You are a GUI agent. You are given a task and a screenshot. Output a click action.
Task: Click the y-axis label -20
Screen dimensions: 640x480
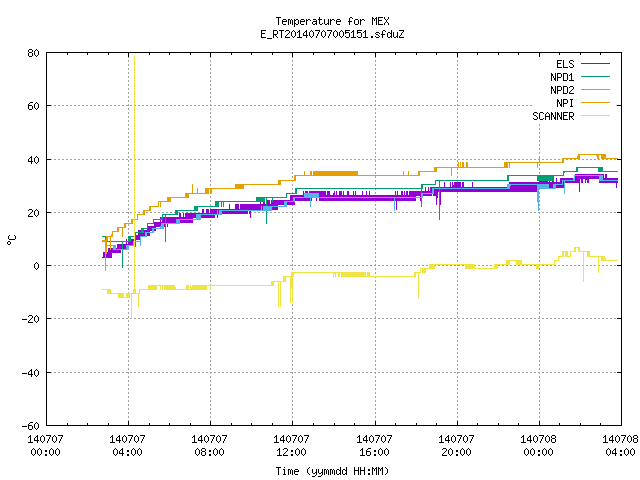pyautogui.click(x=31, y=319)
